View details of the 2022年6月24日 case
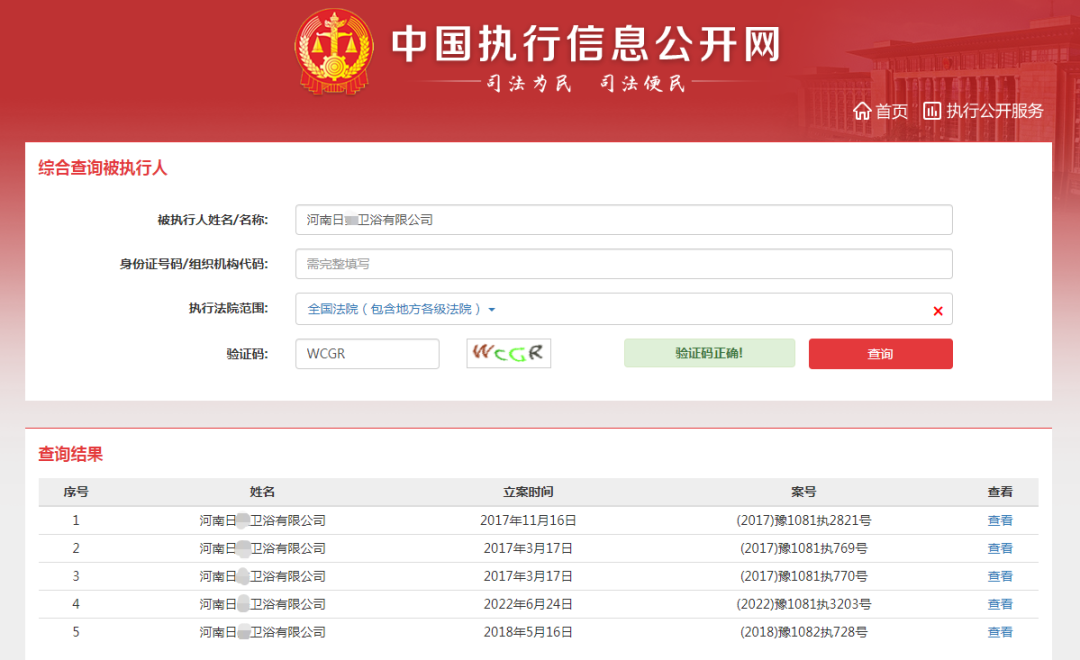 point(1000,604)
